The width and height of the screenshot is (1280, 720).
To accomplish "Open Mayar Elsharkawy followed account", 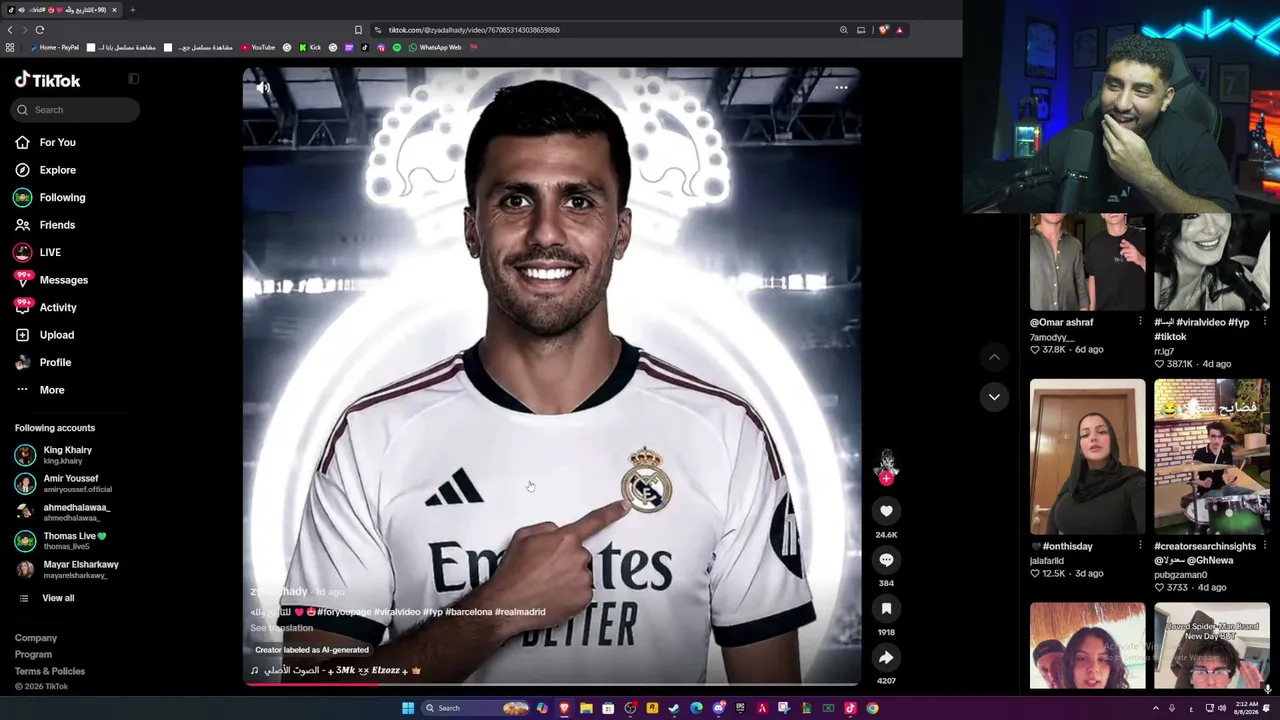I will pyautogui.click(x=67, y=569).
